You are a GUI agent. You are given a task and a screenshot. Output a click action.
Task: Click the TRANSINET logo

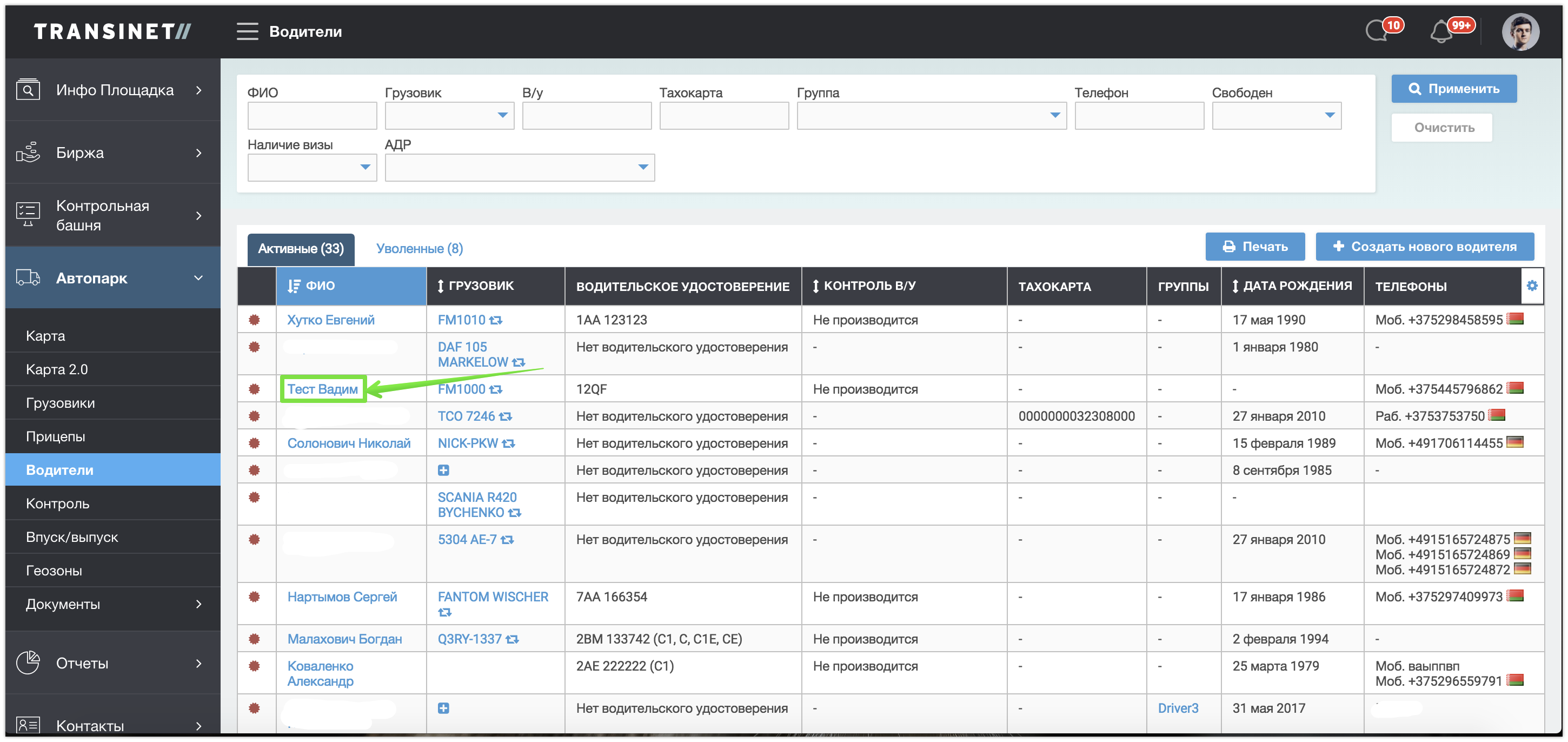coord(112,32)
